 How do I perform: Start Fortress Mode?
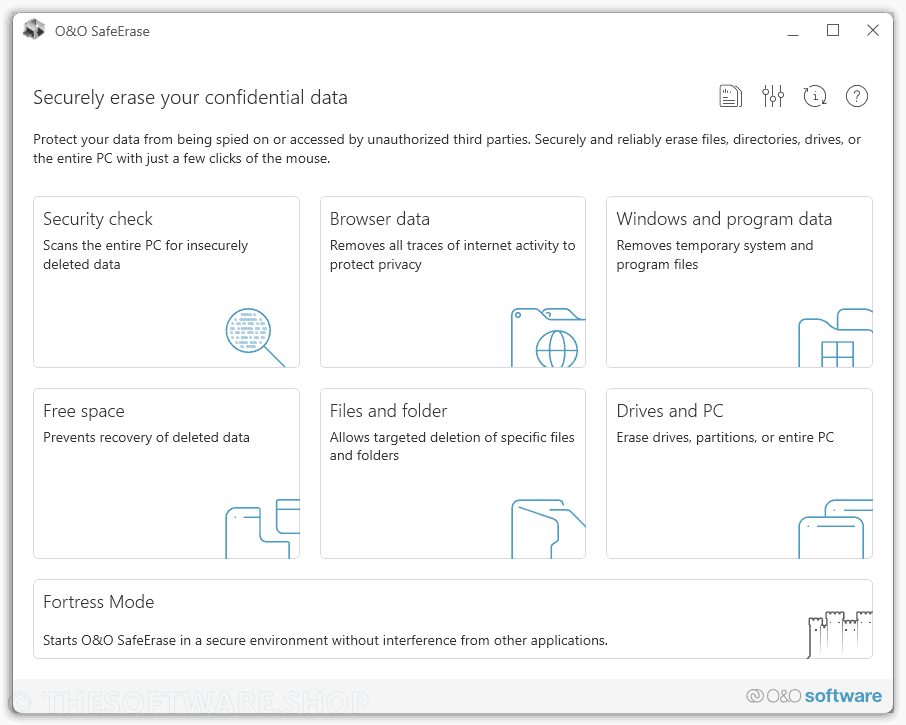(x=453, y=619)
